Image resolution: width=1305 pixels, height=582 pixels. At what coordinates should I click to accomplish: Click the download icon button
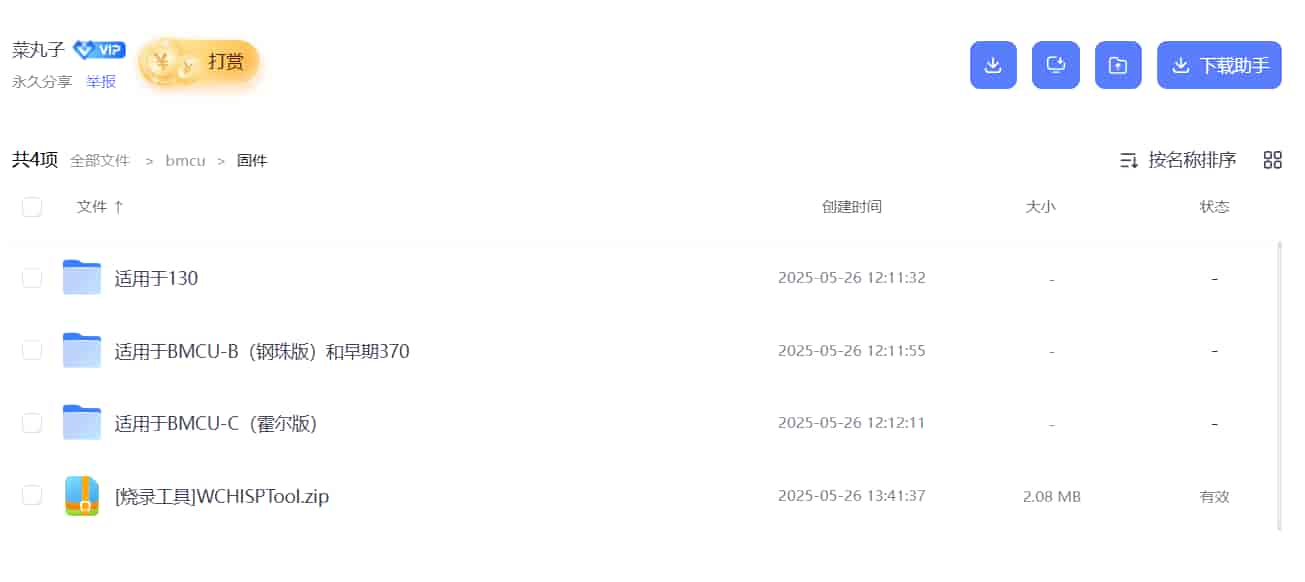click(x=993, y=65)
